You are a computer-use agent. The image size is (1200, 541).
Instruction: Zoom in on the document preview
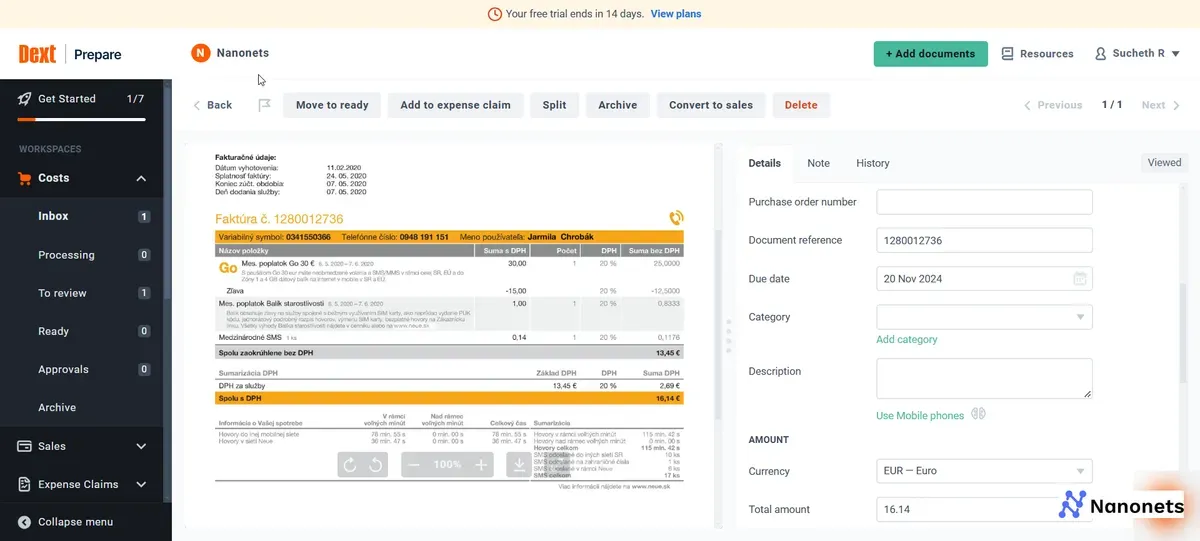[x=481, y=465]
